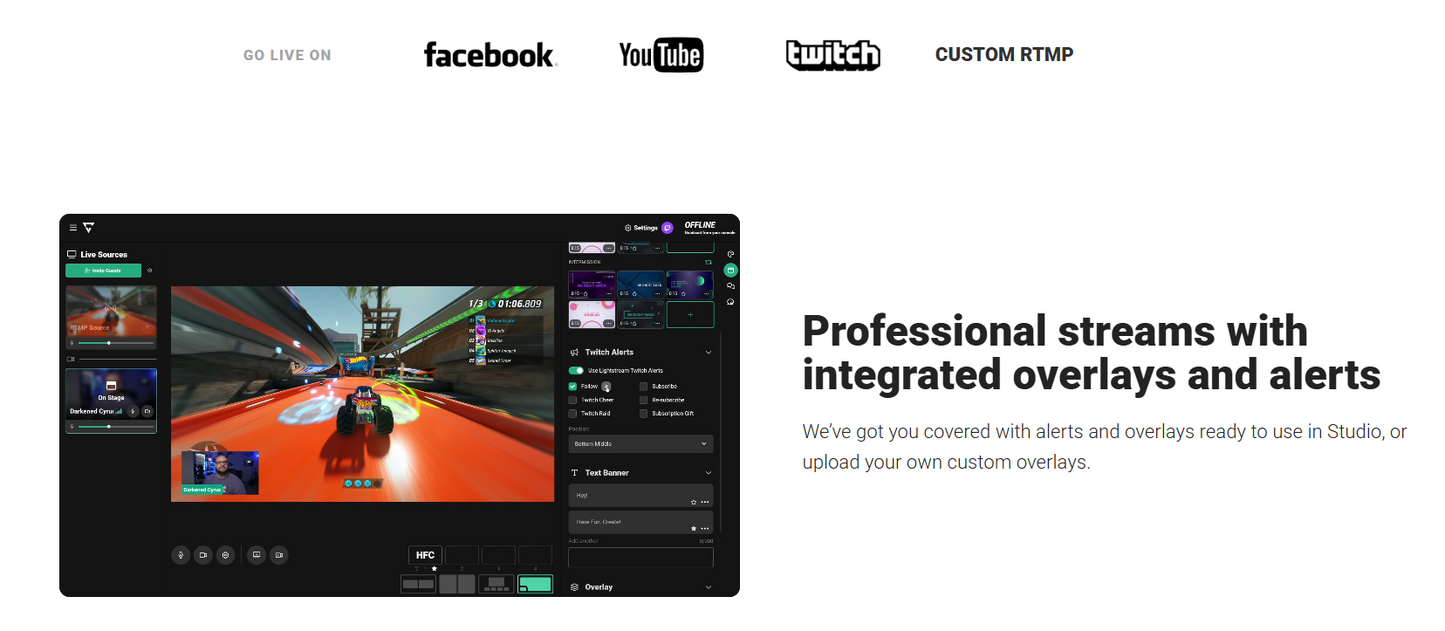This screenshot has height=631, width=1445.
Task: Click the three-dot menu on Hey! banner
Action: pos(705,501)
